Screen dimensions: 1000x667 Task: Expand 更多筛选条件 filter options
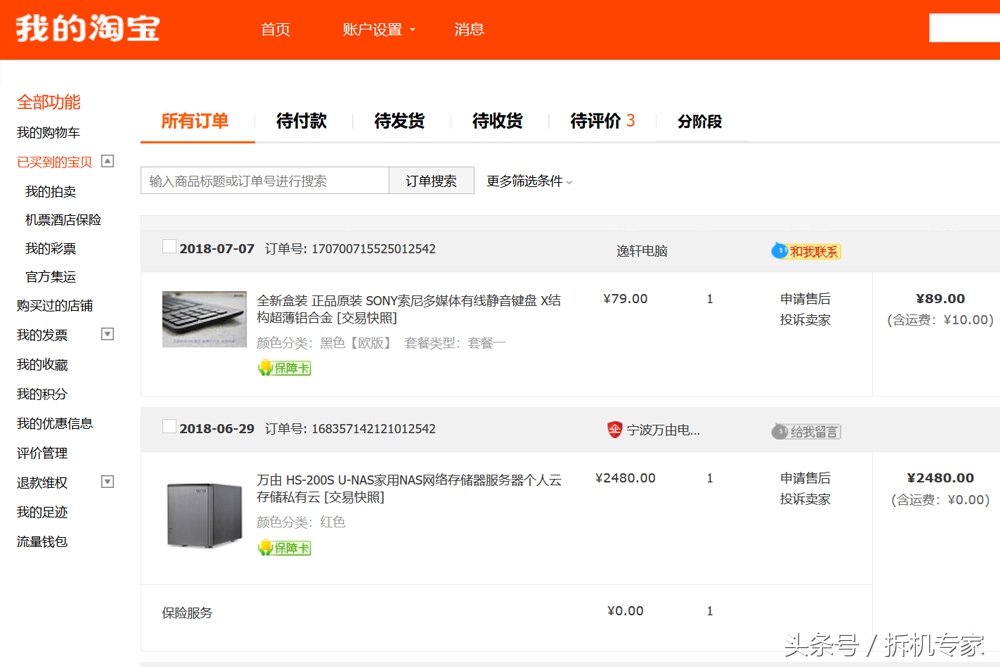point(529,181)
